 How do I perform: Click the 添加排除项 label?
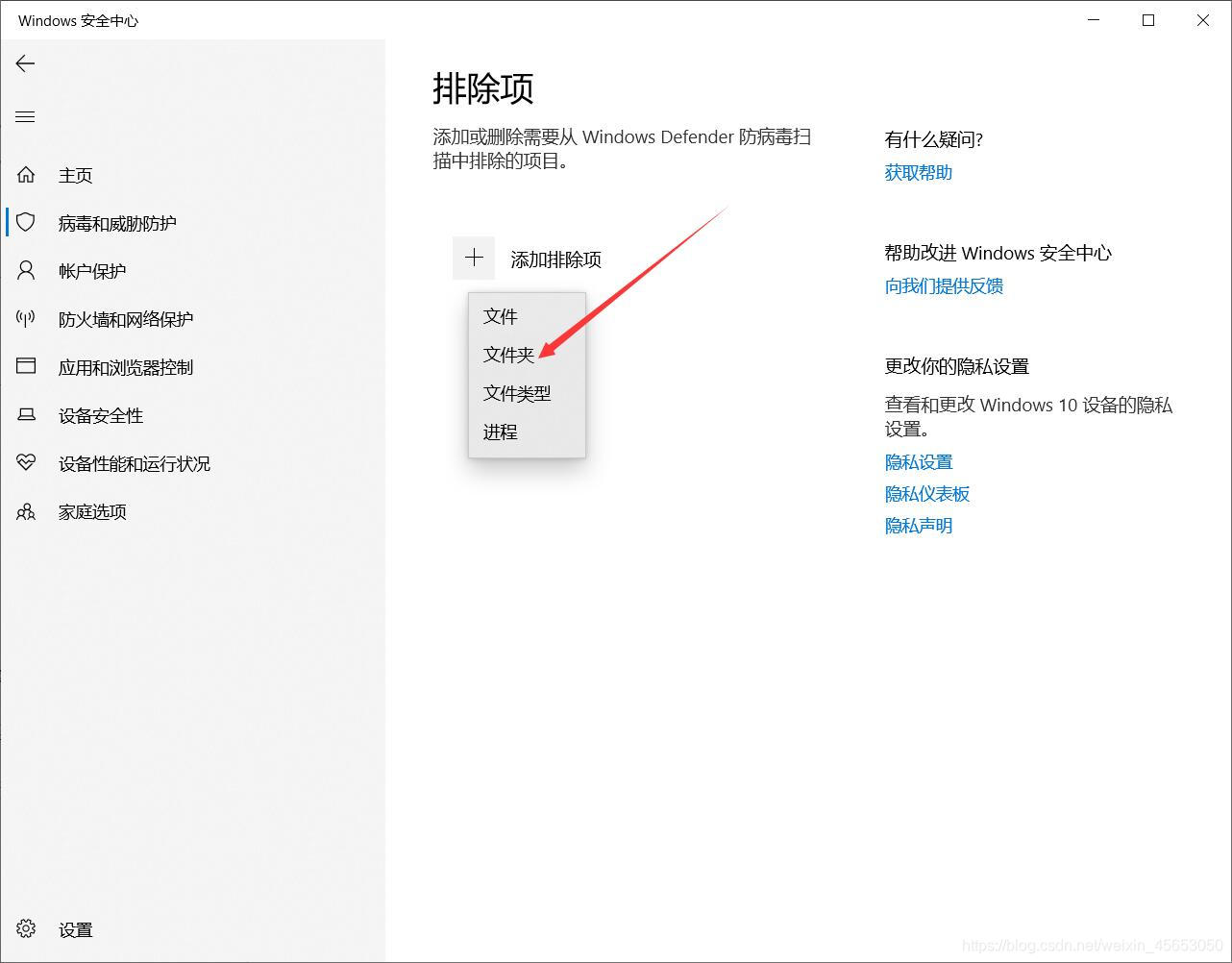(555, 259)
